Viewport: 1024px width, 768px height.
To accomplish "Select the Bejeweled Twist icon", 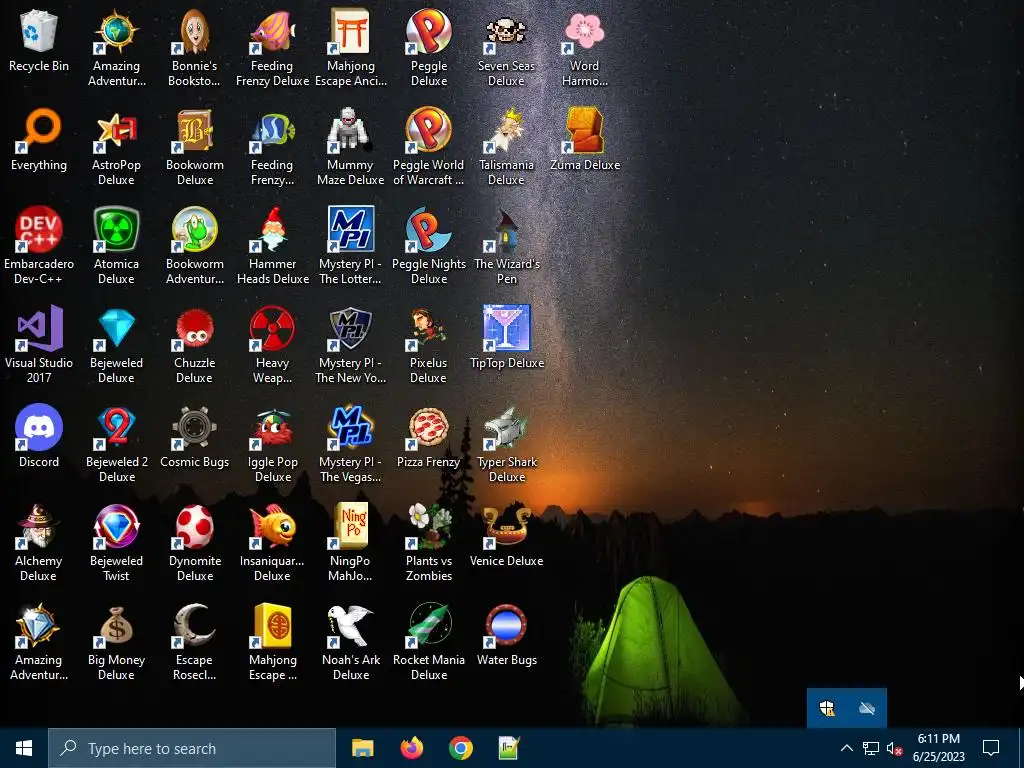I will click(x=116, y=526).
